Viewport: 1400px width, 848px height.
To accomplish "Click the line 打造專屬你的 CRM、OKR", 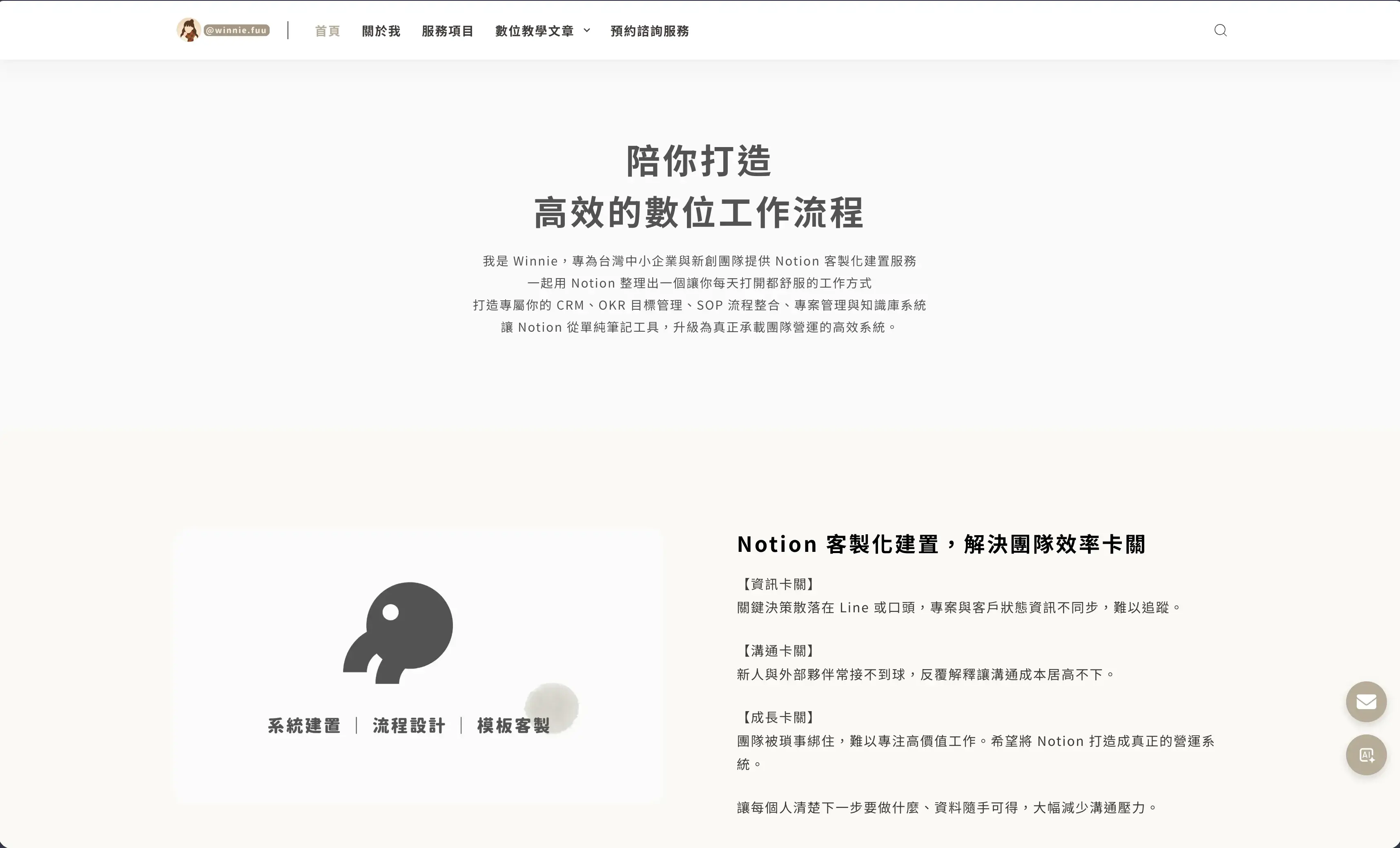I will tap(700, 305).
